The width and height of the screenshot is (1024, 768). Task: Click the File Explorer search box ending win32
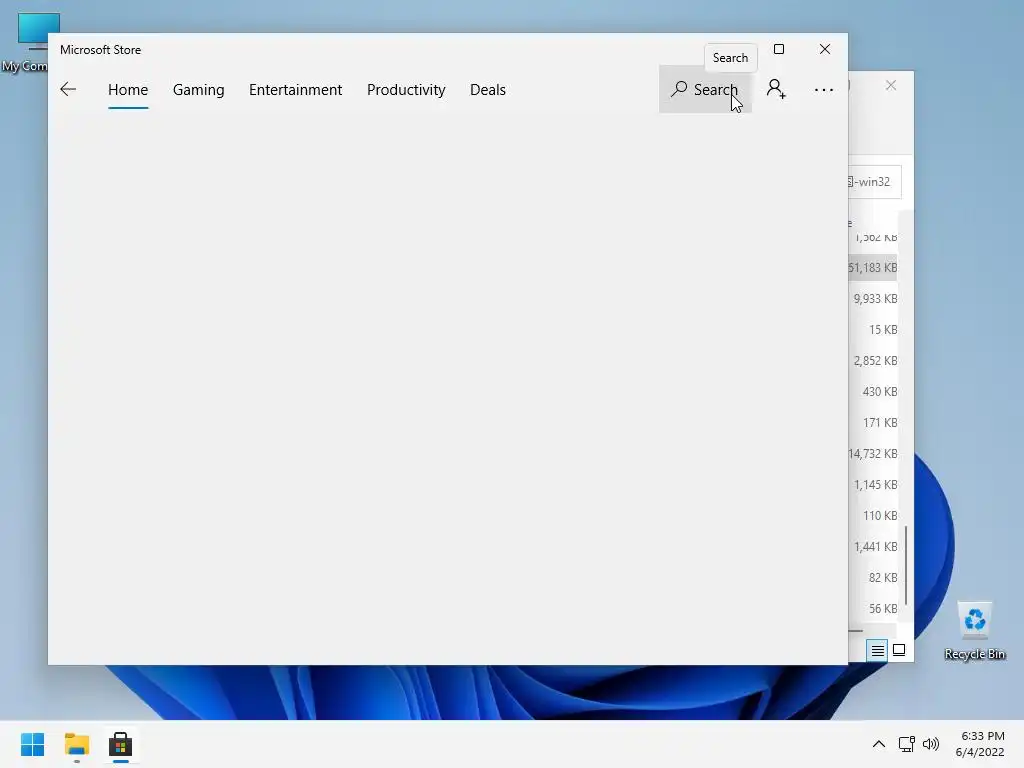[874, 182]
